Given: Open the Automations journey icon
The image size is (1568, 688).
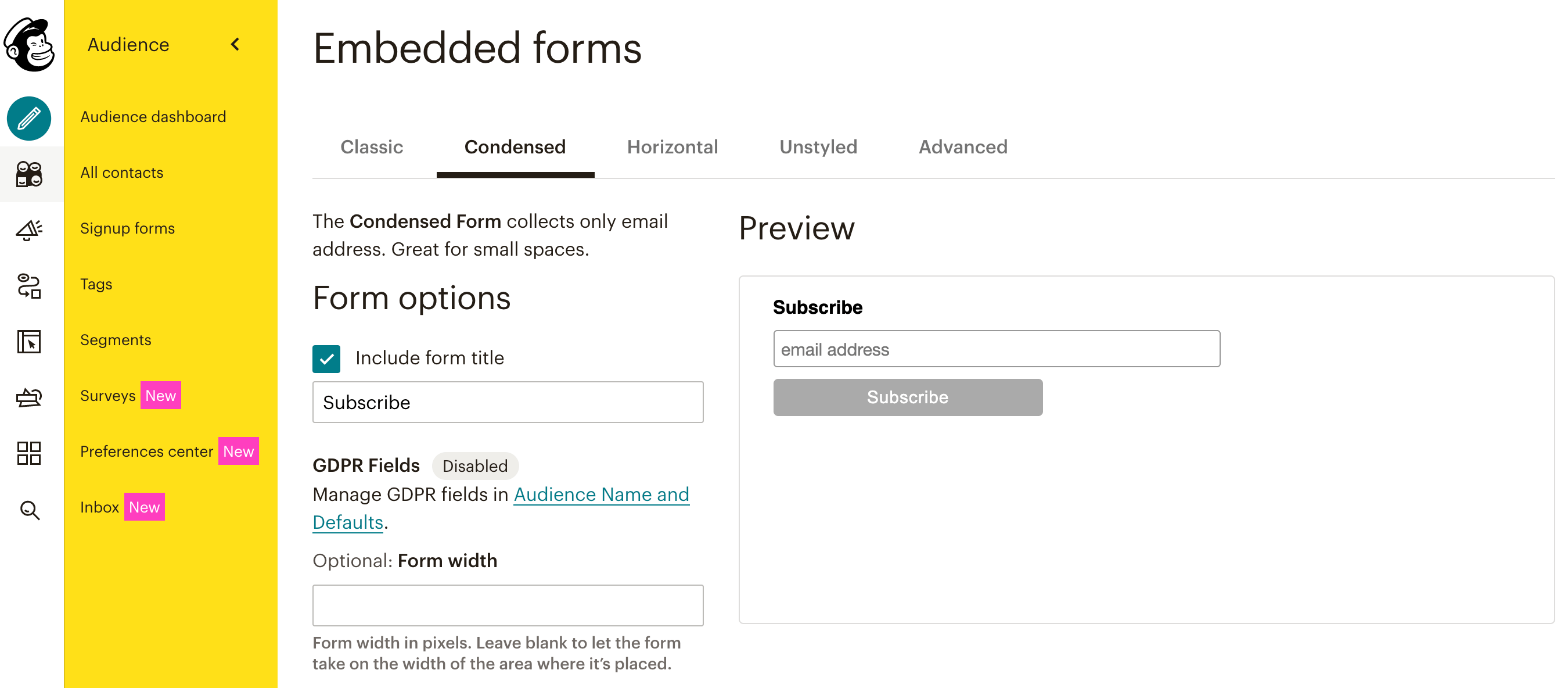Looking at the screenshot, I should tap(29, 285).
